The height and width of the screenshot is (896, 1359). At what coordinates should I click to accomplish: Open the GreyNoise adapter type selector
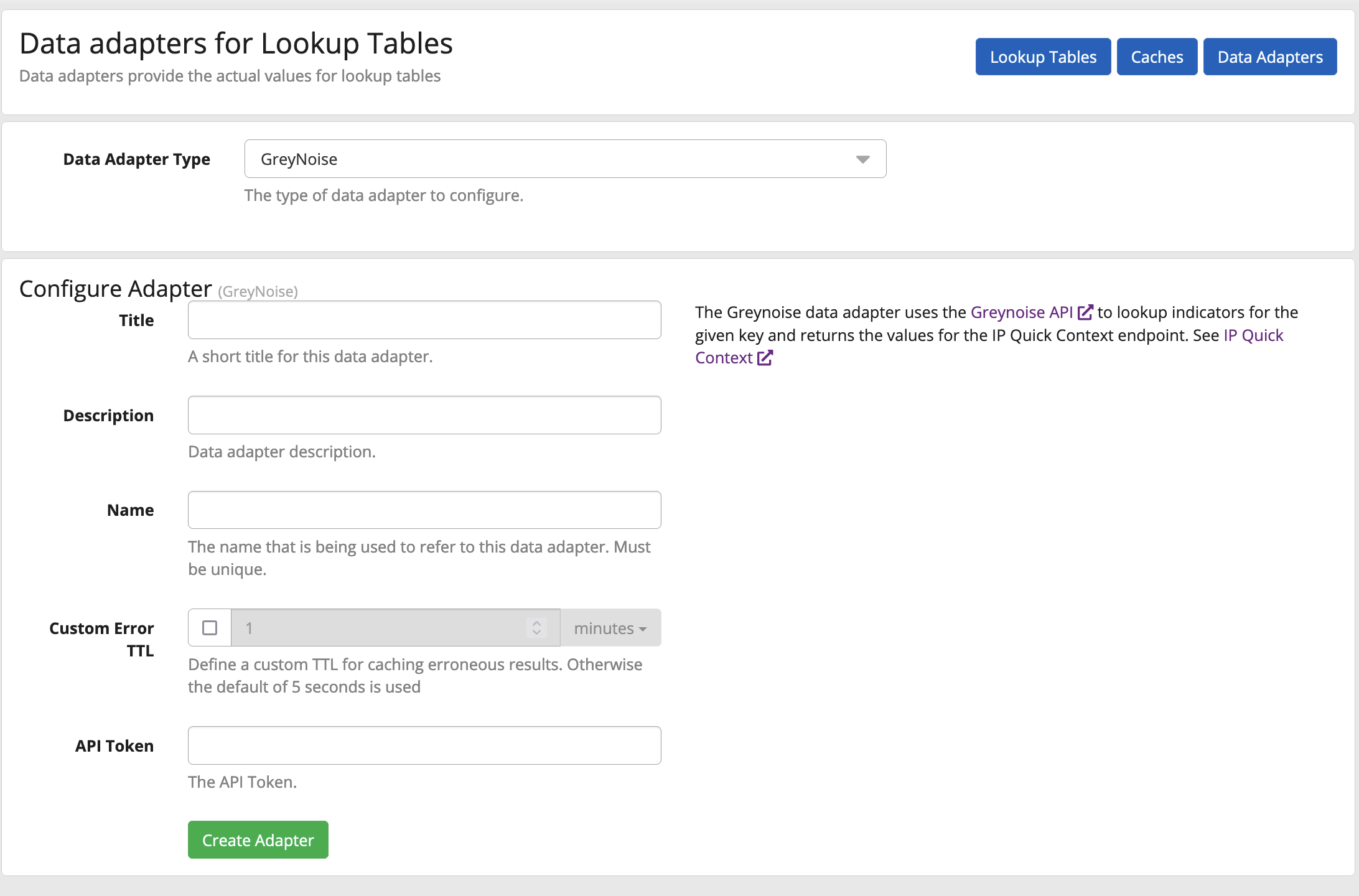[x=564, y=159]
